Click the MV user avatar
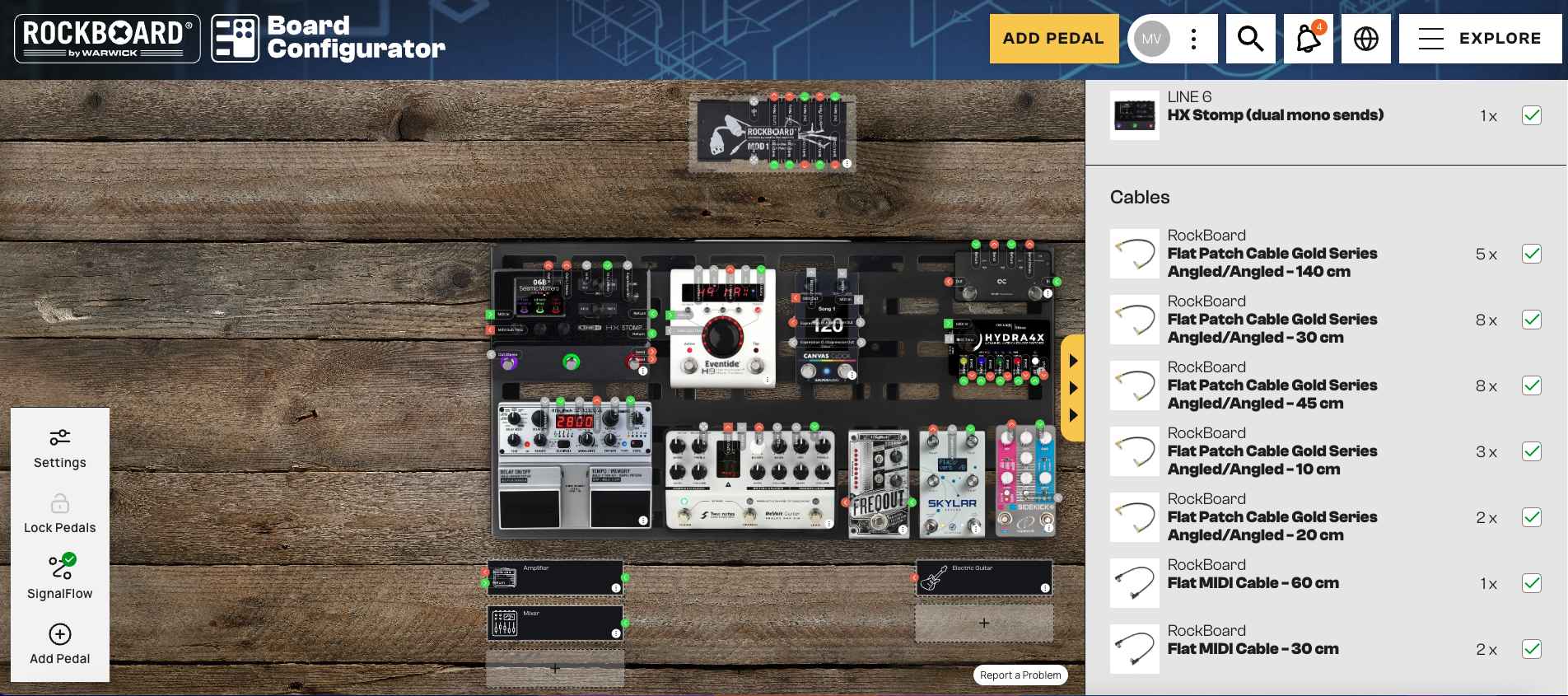The image size is (1568, 696). point(1151,39)
